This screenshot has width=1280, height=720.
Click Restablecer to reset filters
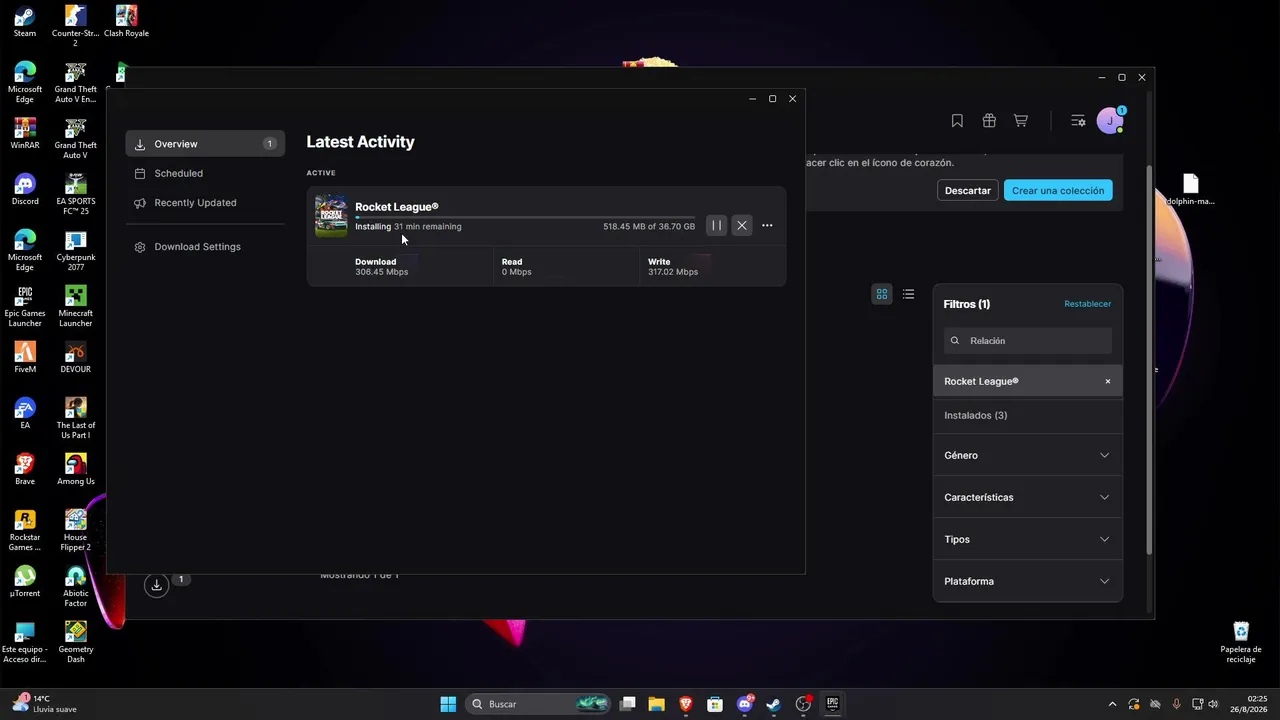[x=1087, y=304]
